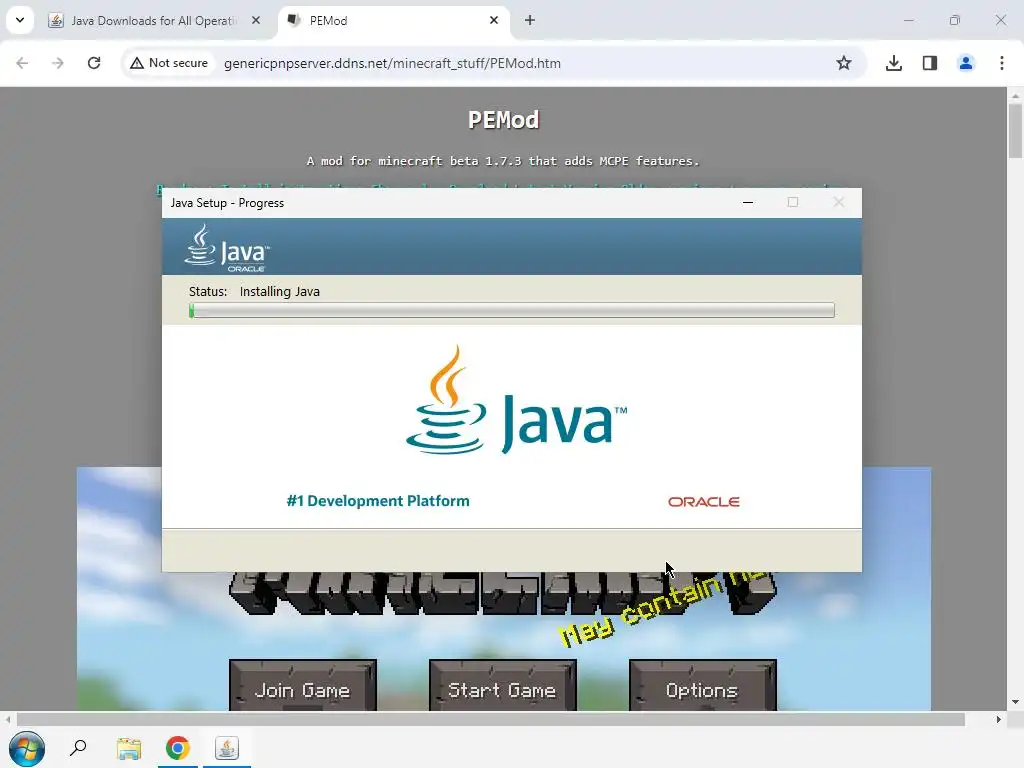Screen dimensions: 1024x768
Task: Click the vertical page scrollbar thumb
Action: coord(1015,131)
